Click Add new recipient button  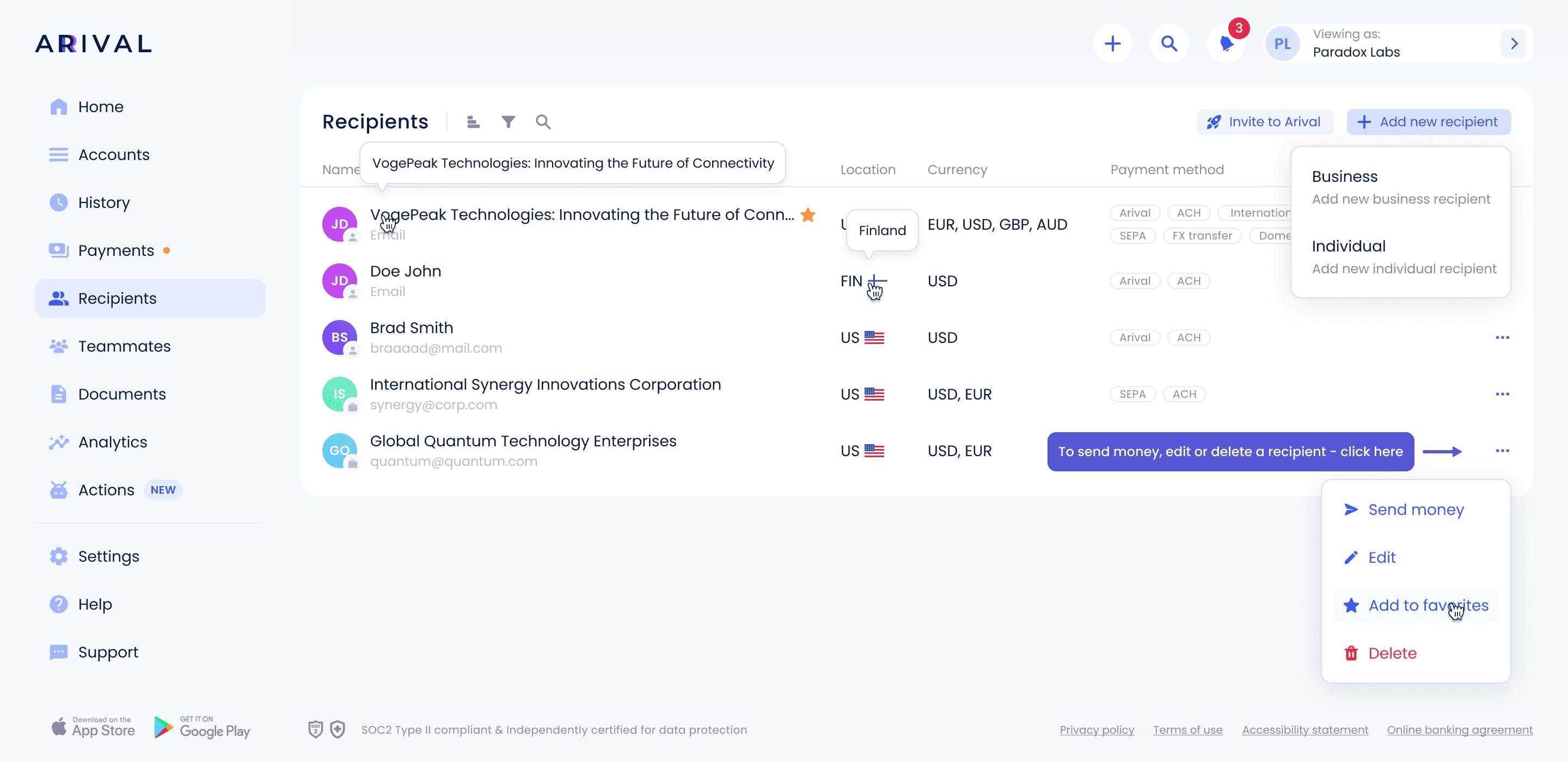(1429, 122)
